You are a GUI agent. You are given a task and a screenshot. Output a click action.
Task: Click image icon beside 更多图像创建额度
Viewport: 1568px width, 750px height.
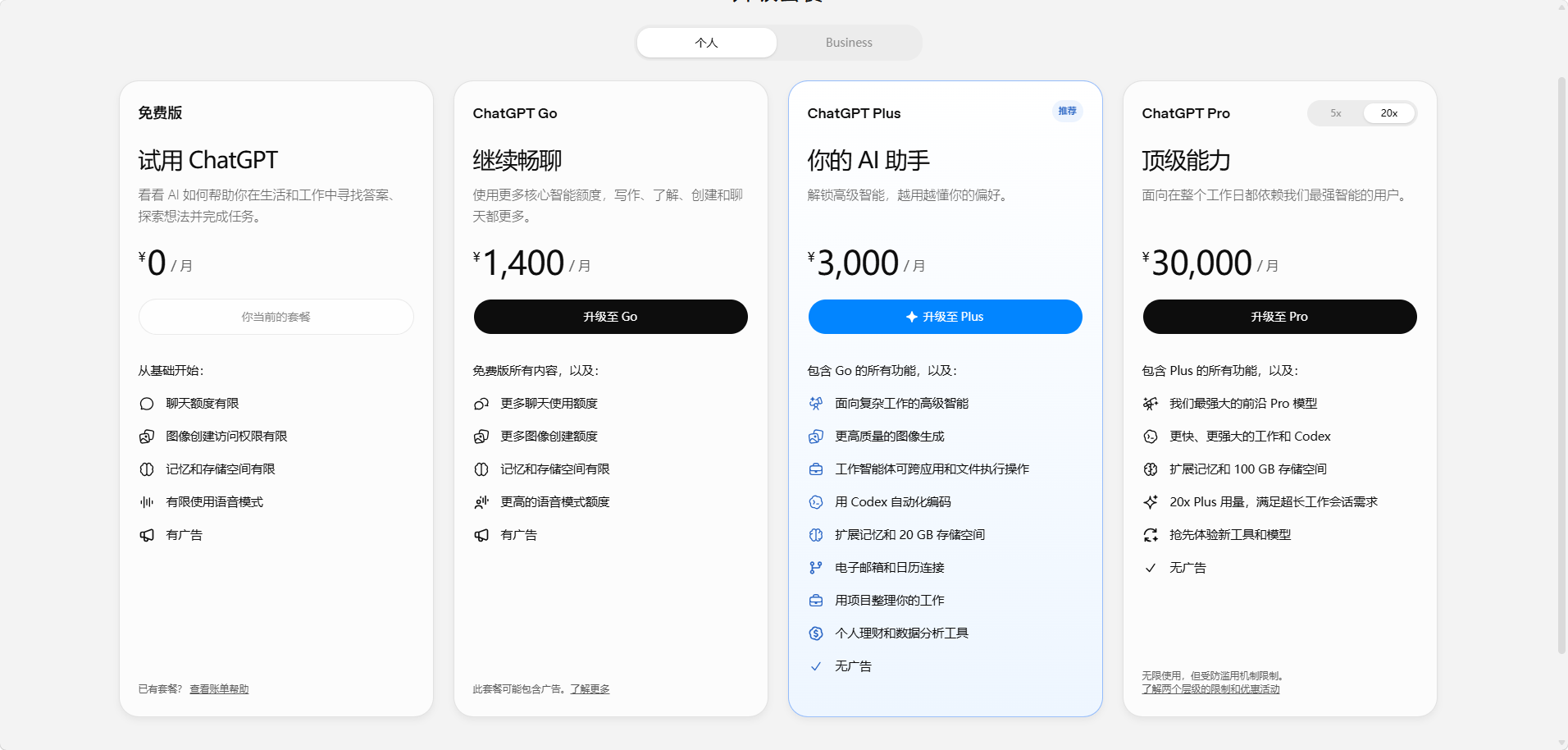click(481, 437)
